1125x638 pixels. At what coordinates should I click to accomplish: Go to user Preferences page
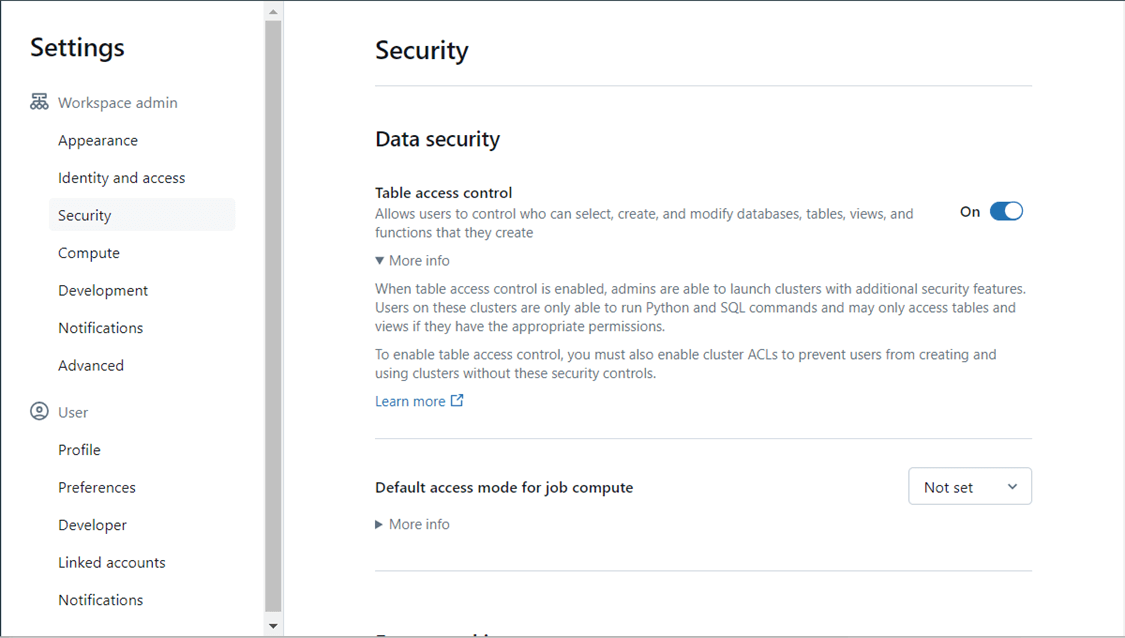coord(97,487)
